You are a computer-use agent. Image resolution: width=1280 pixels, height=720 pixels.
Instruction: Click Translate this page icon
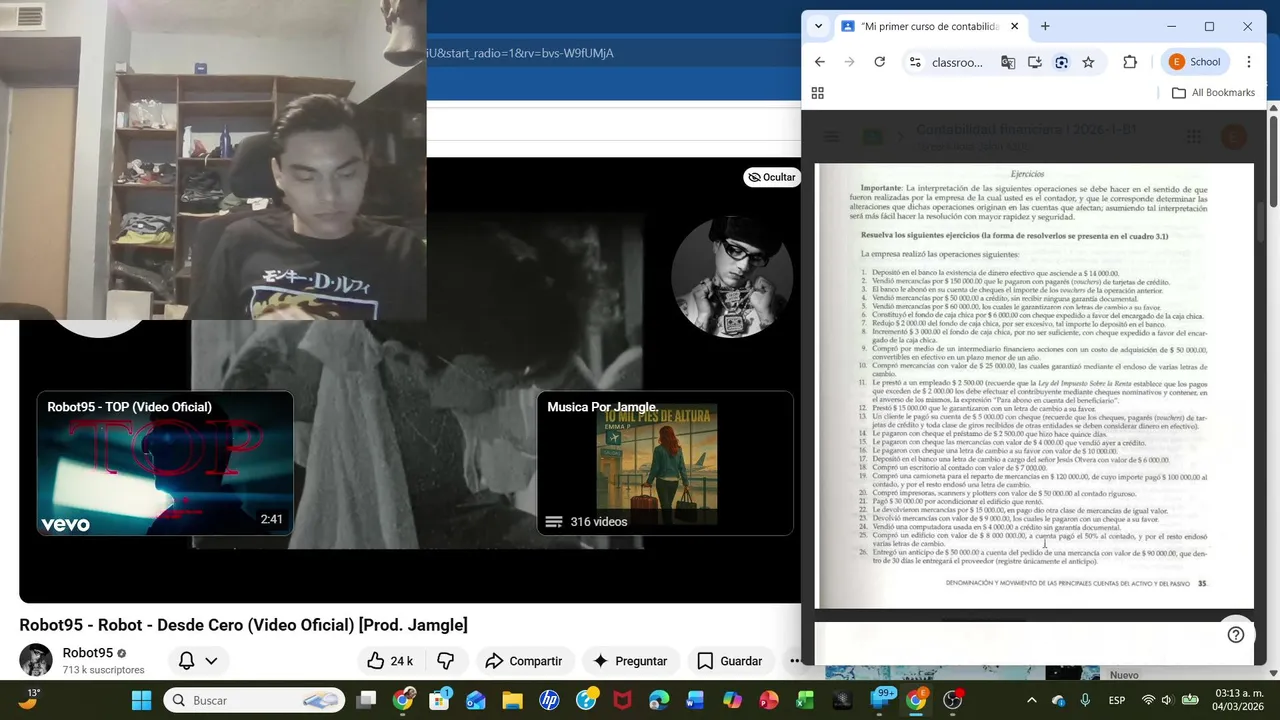coord(1008,62)
